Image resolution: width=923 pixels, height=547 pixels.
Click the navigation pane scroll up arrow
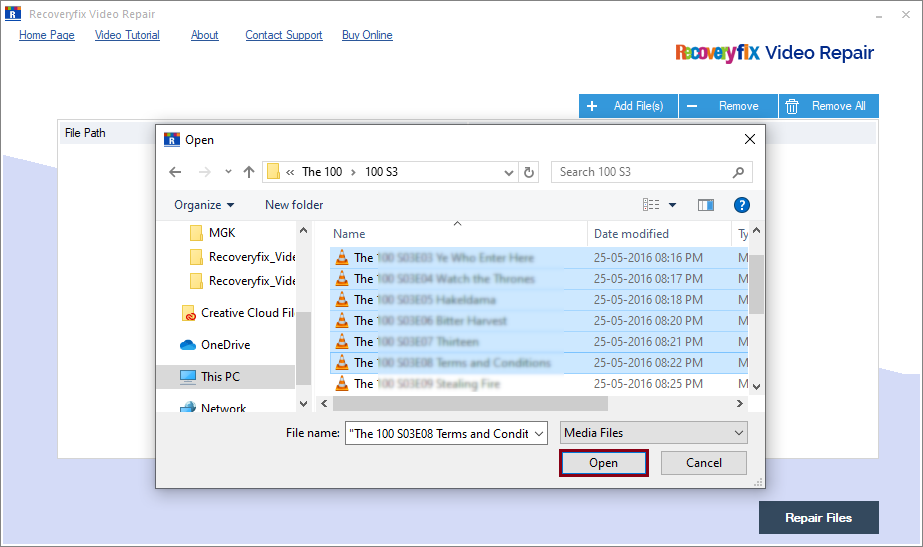click(x=303, y=230)
